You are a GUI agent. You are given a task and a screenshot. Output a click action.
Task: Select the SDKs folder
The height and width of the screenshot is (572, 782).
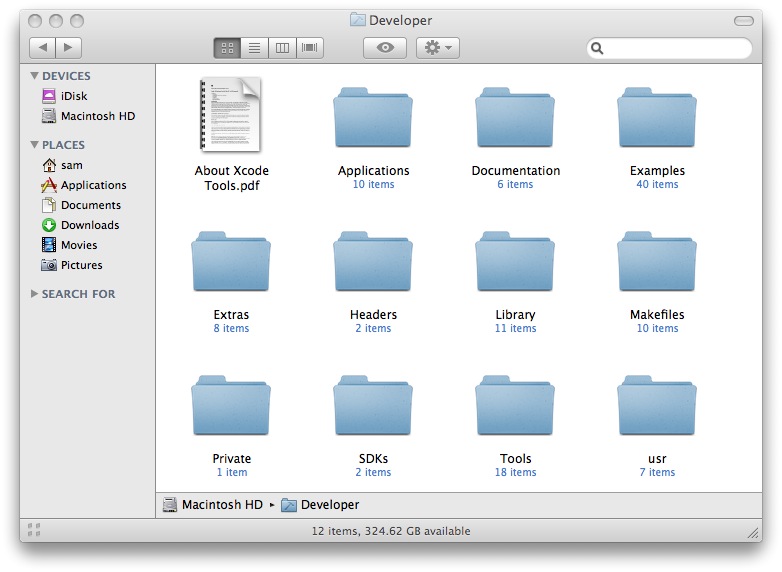pyautogui.click(x=373, y=405)
